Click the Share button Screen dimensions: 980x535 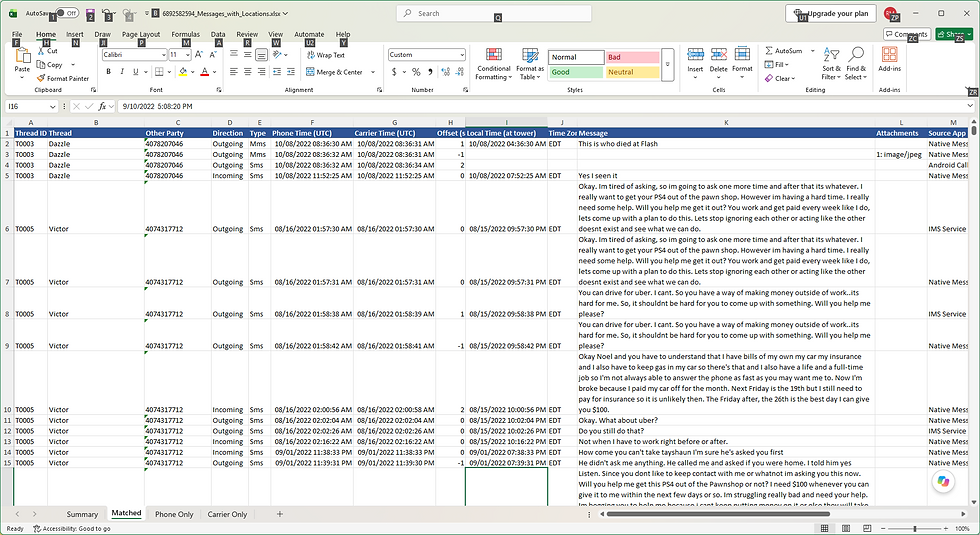point(954,34)
